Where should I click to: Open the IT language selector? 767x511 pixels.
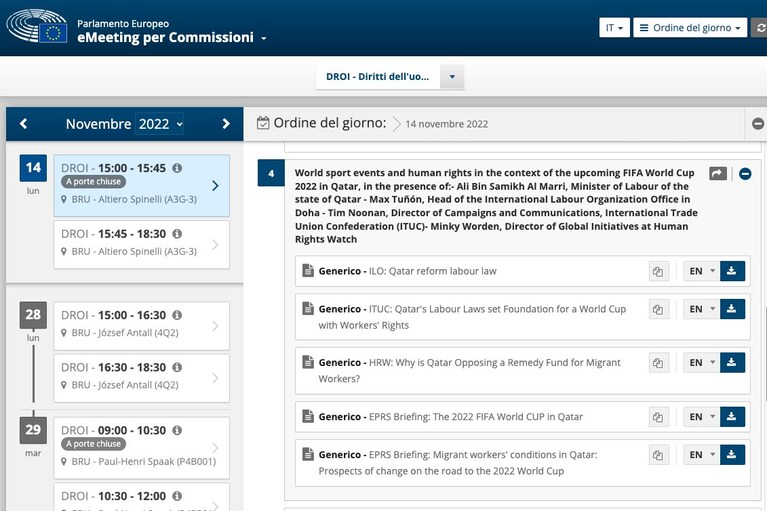[614, 28]
